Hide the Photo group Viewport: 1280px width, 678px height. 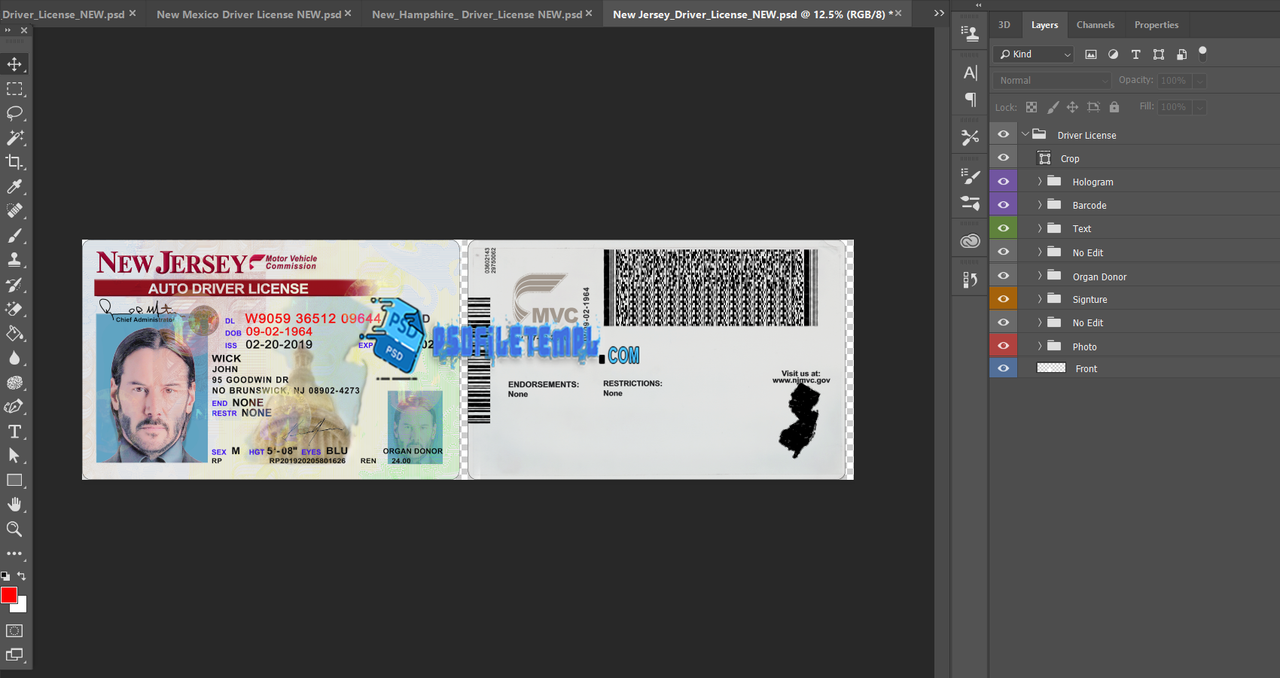(x=1003, y=346)
